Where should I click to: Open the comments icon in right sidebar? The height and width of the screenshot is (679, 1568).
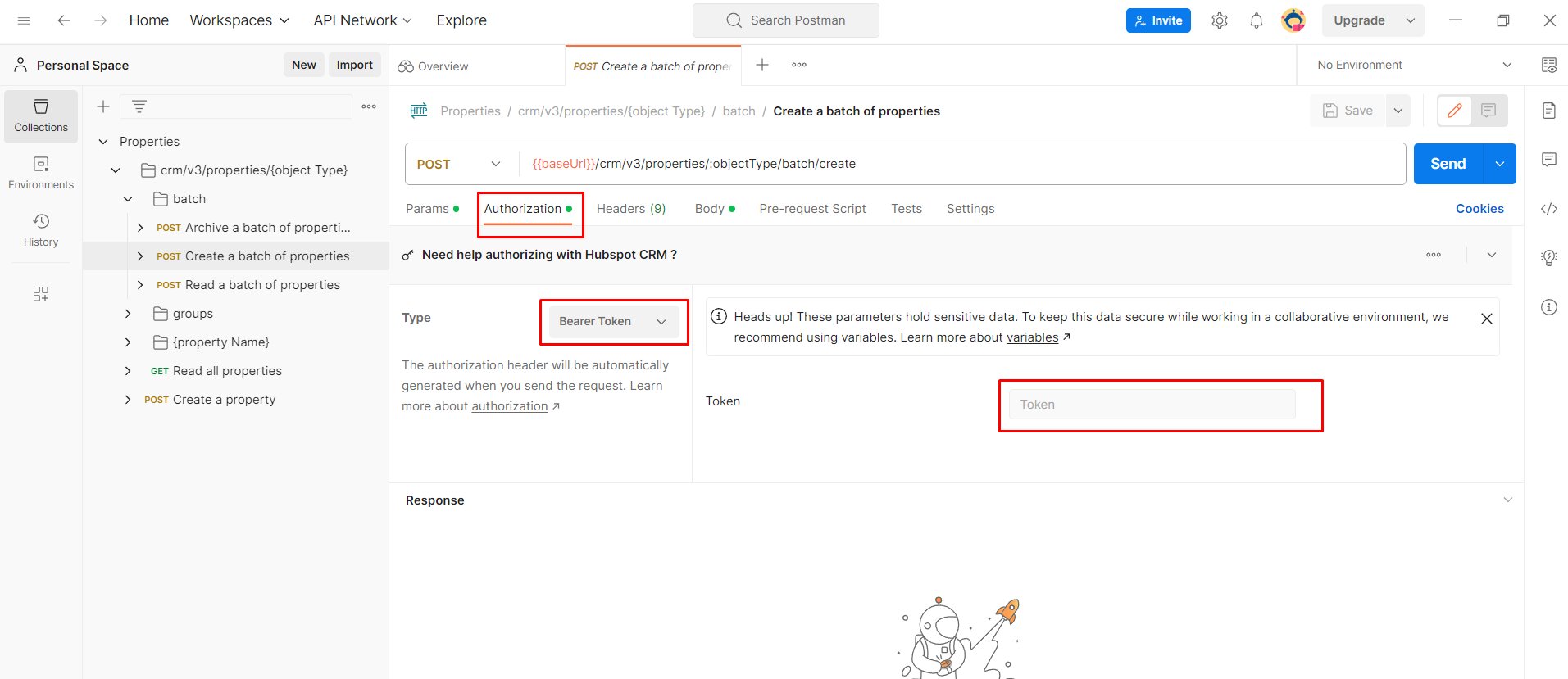1548,160
